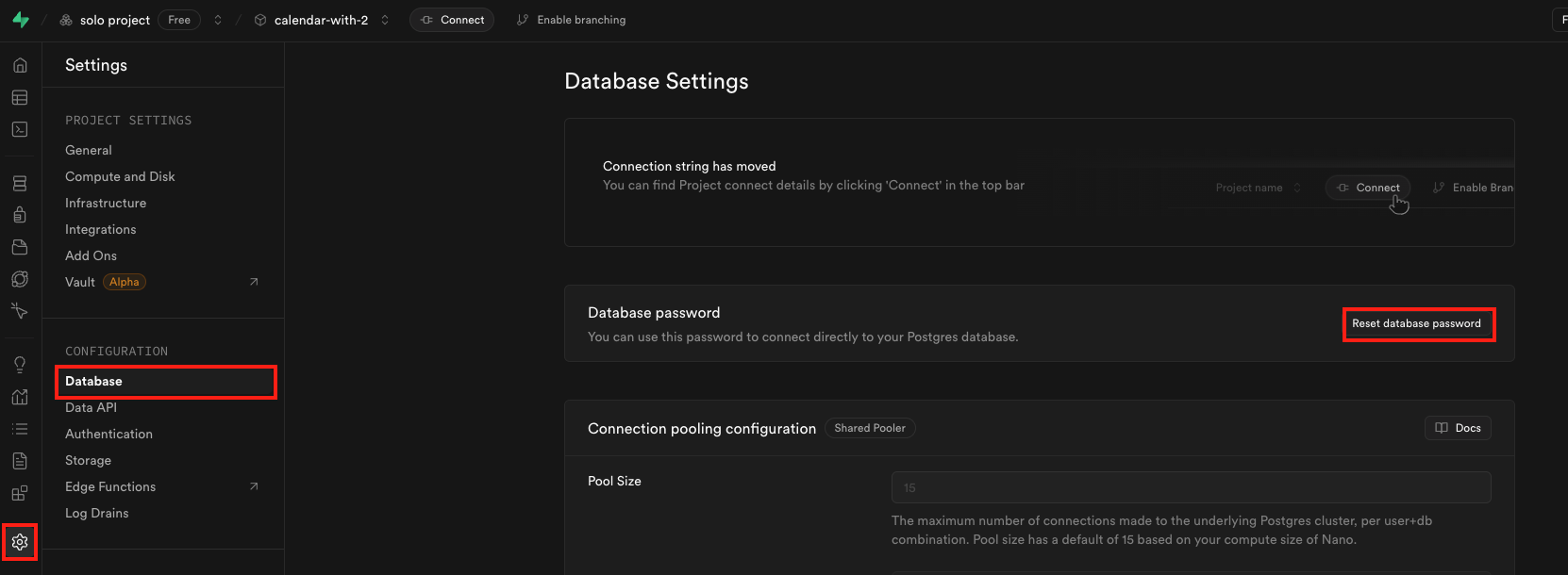Open the Storage folder icon in sidebar
This screenshot has width=1568, height=575.
pyautogui.click(x=20, y=247)
